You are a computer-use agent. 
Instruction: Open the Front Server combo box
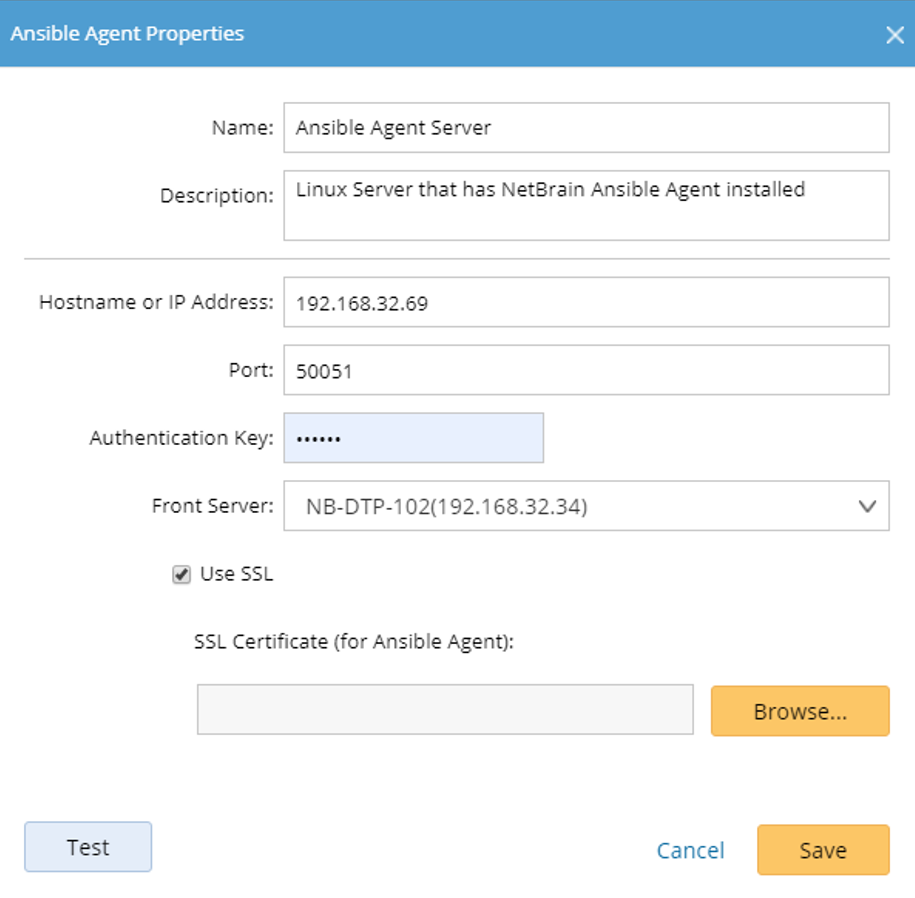click(x=586, y=506)
